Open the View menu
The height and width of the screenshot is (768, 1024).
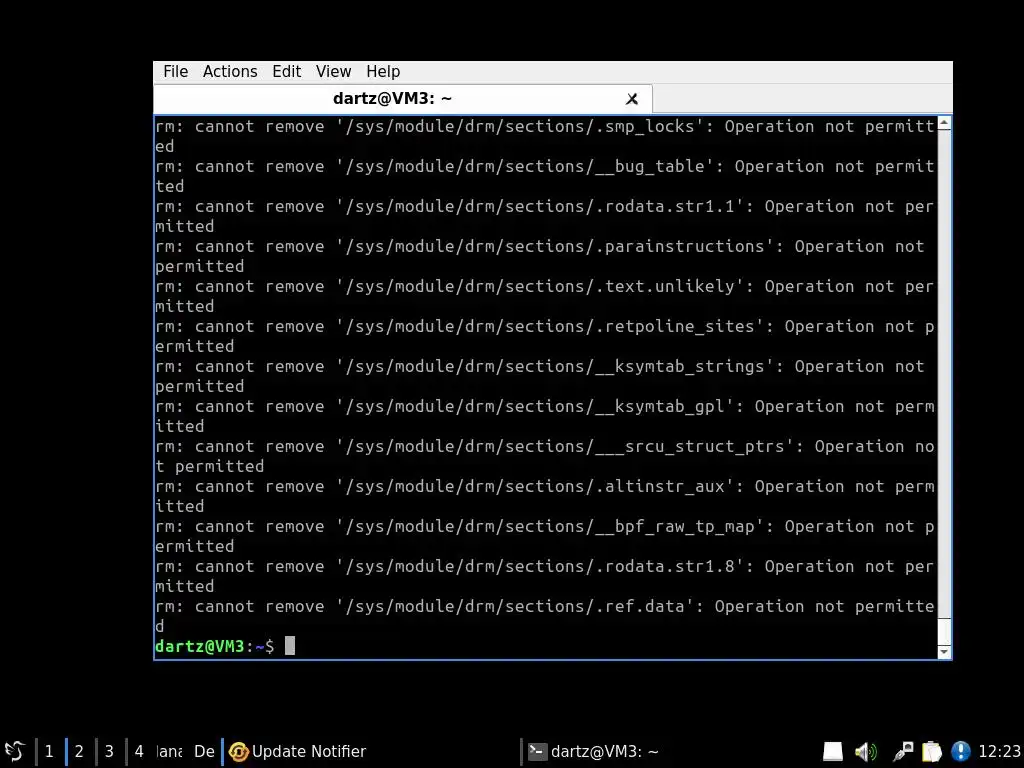point(333,71)
